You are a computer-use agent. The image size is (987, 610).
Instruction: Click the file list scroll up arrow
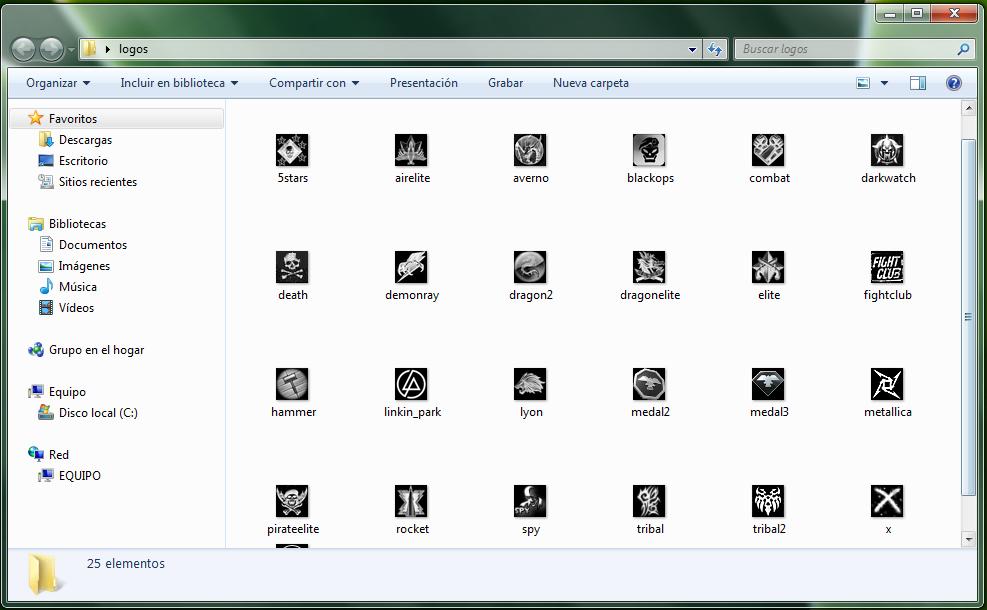pos(968,108)
